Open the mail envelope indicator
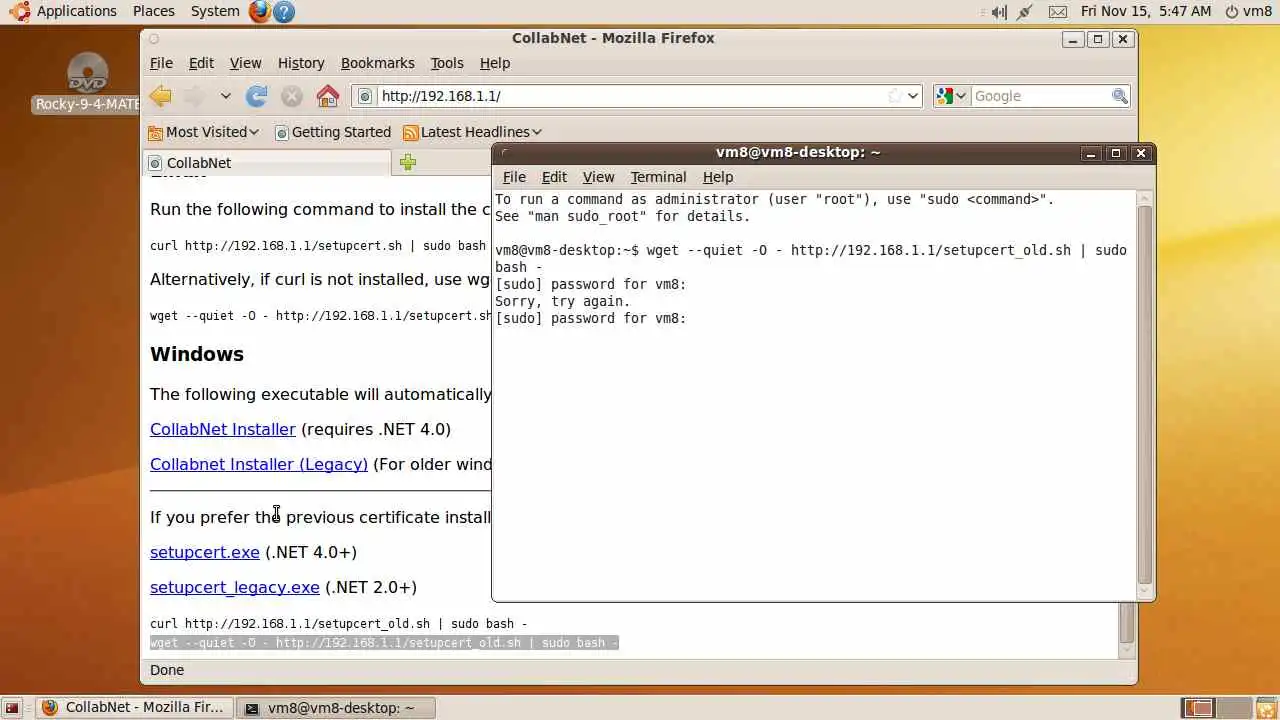 coord(1058,11)
